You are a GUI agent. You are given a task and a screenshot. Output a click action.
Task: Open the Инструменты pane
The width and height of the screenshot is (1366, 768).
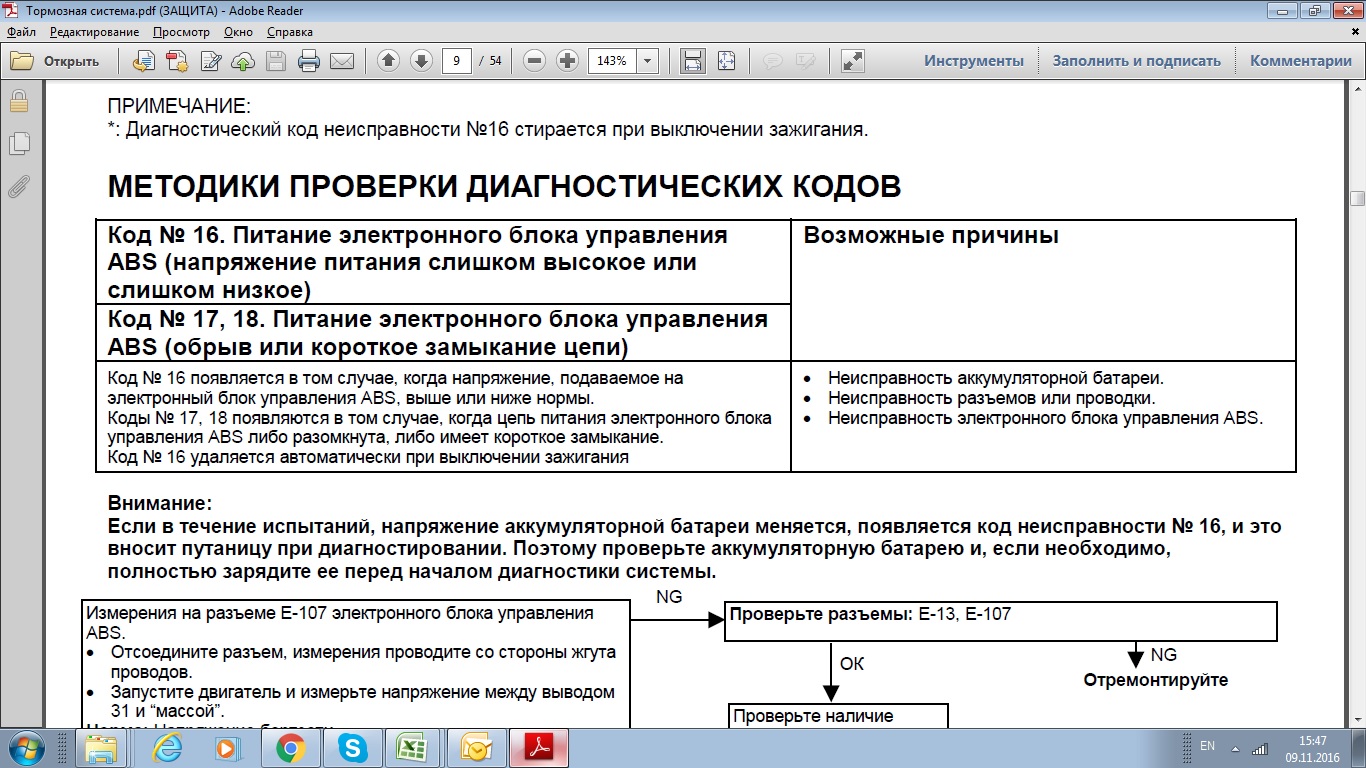point(973,61)
